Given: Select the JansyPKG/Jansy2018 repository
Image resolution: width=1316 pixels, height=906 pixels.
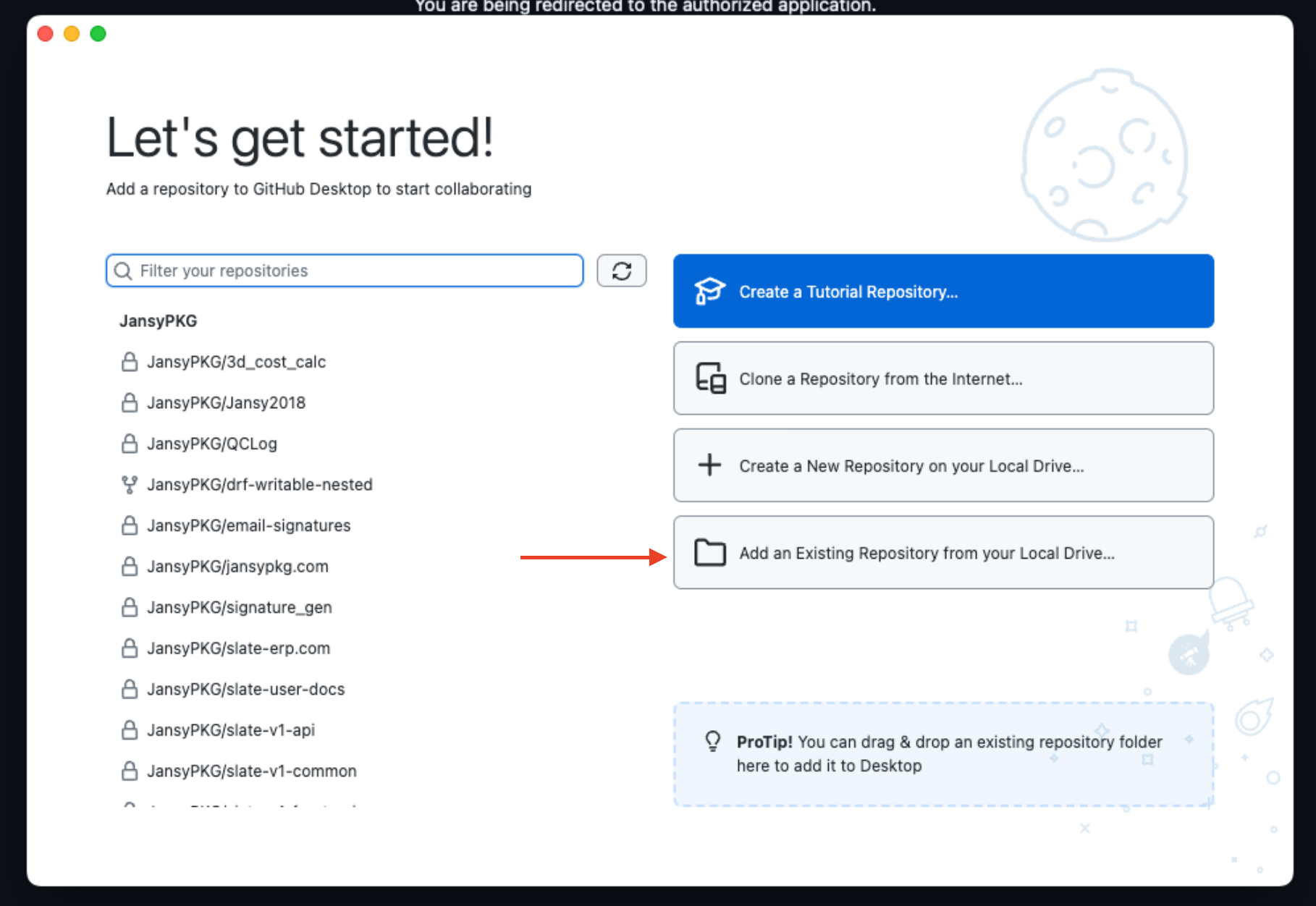Looking at the screenshot, I should point(226,403).
